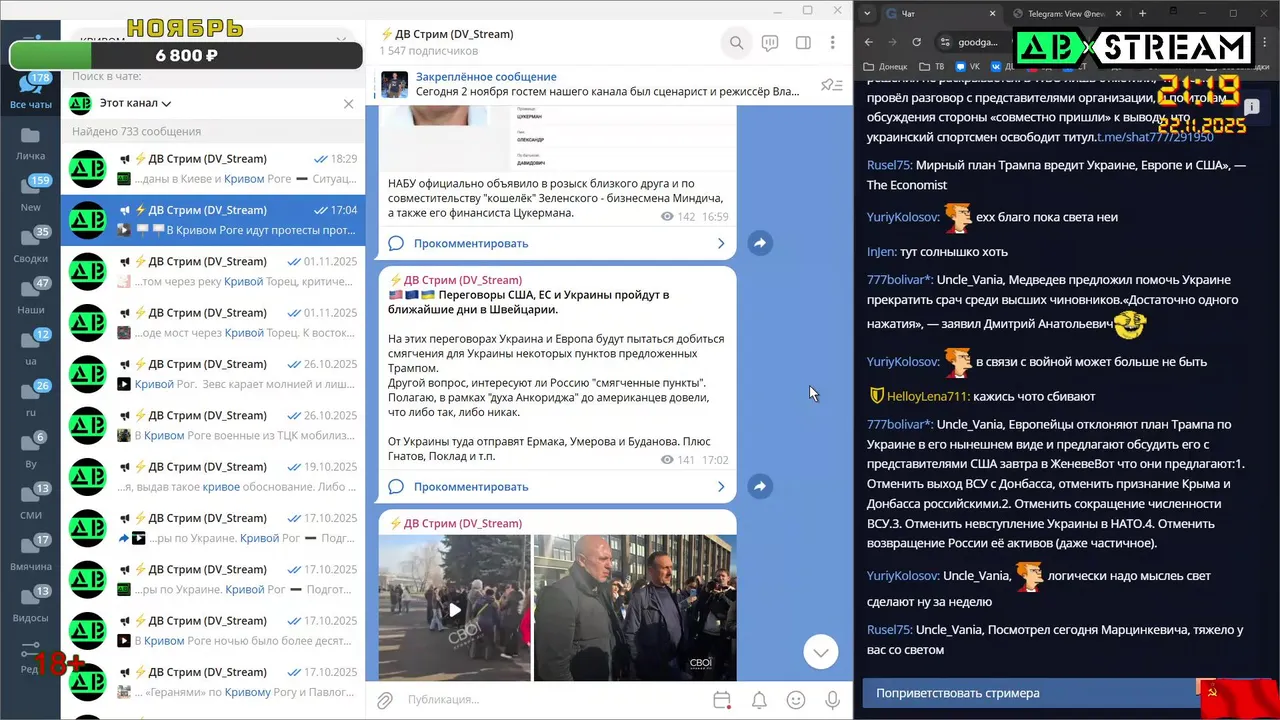1280x720 pixels.
Task: Click the voice message microphone icon
Action: tap(832, 700)
